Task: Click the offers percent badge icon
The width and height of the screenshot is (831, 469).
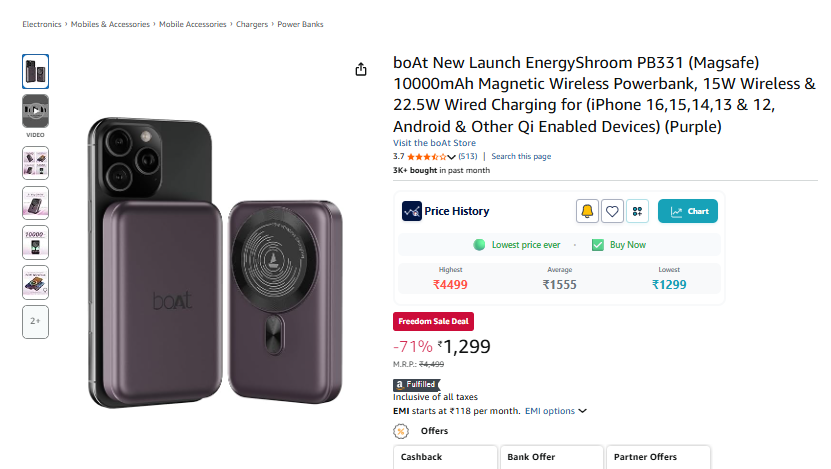Action: (401, 431)
